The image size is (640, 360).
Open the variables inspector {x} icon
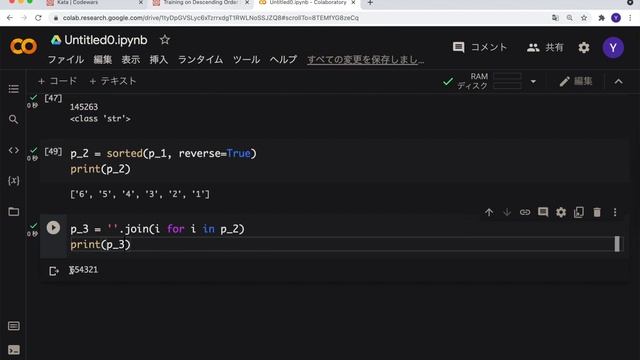coord(13,180)
